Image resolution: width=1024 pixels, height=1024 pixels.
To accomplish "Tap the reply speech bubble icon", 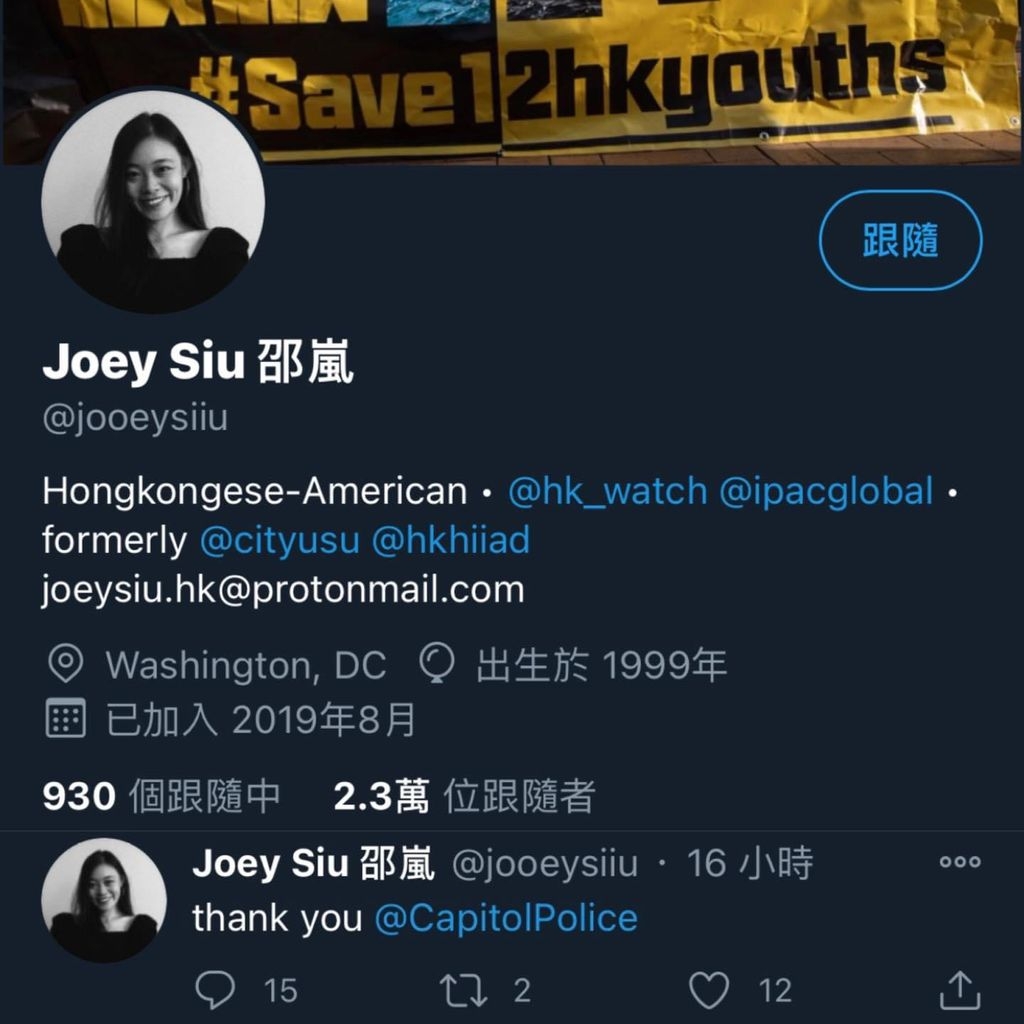I will coord(215,990).
